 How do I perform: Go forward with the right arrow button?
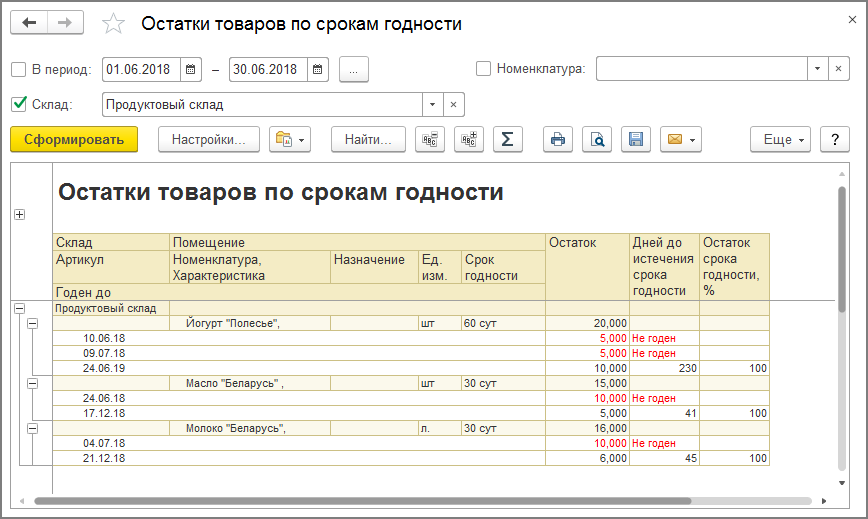[x=65, y=23]
